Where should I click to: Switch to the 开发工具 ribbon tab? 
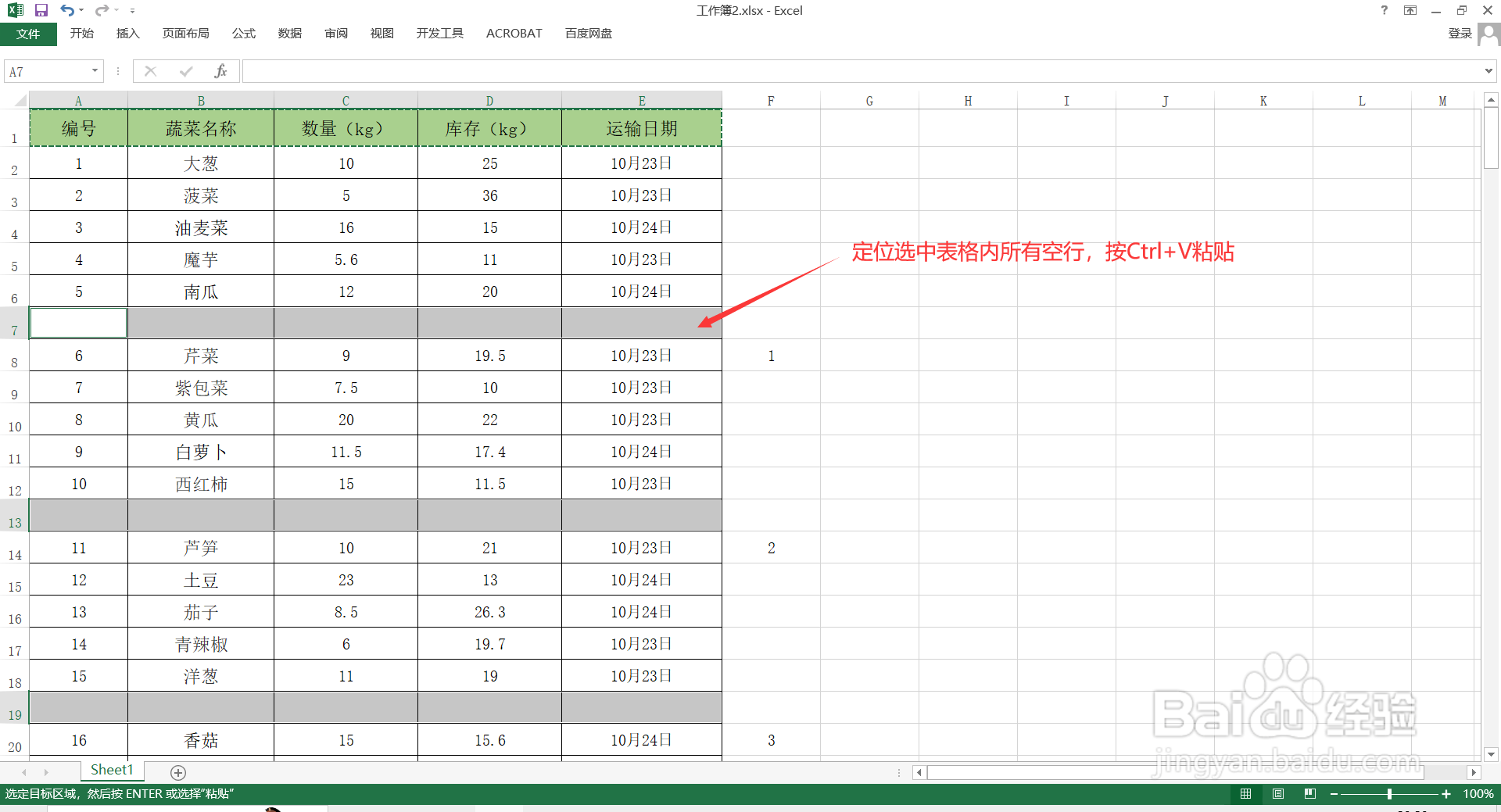[x=439, y=33]
